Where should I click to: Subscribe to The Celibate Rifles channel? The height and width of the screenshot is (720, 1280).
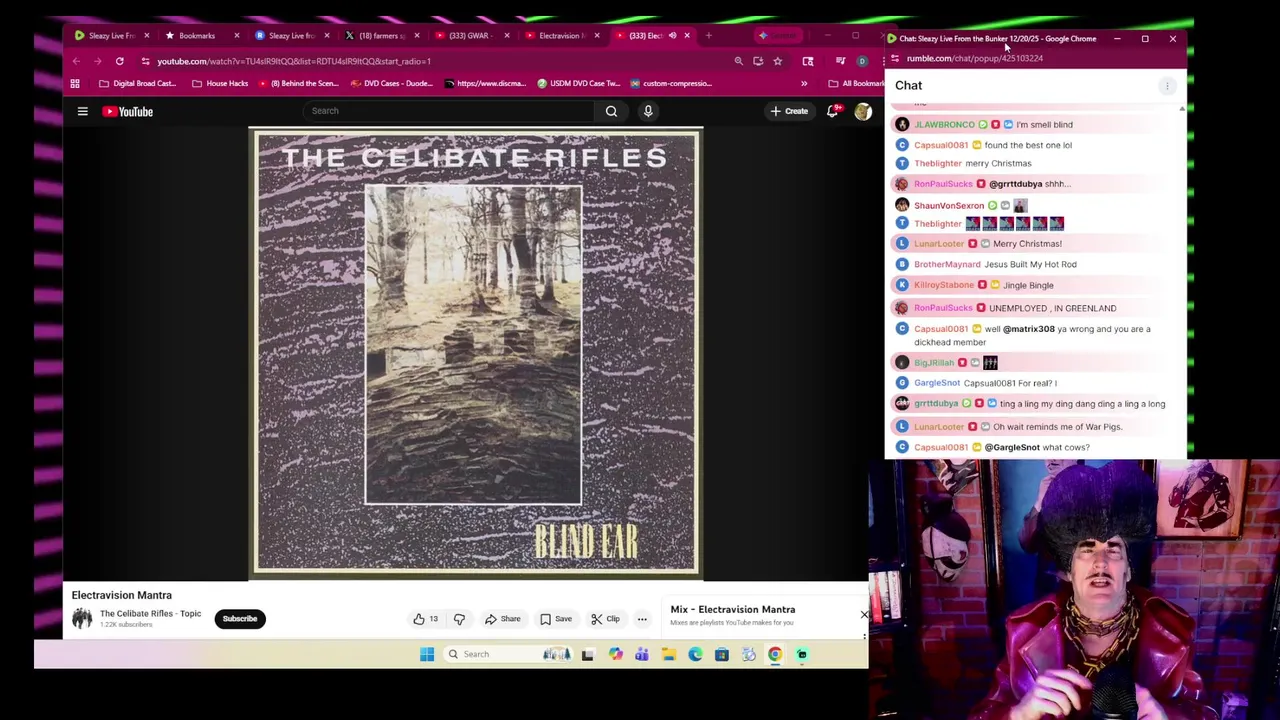(240, 619)
